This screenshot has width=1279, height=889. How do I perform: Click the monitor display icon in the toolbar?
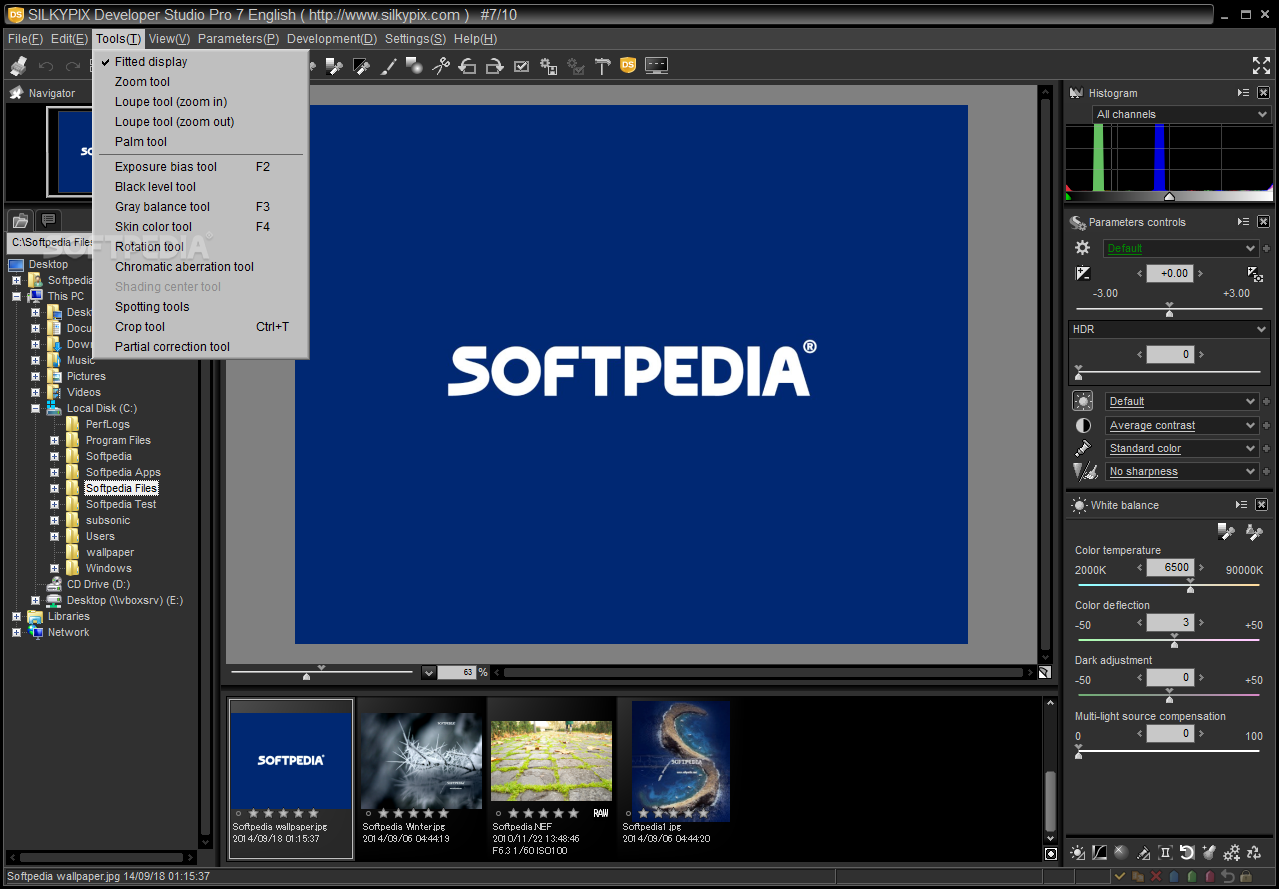(656, 66)
